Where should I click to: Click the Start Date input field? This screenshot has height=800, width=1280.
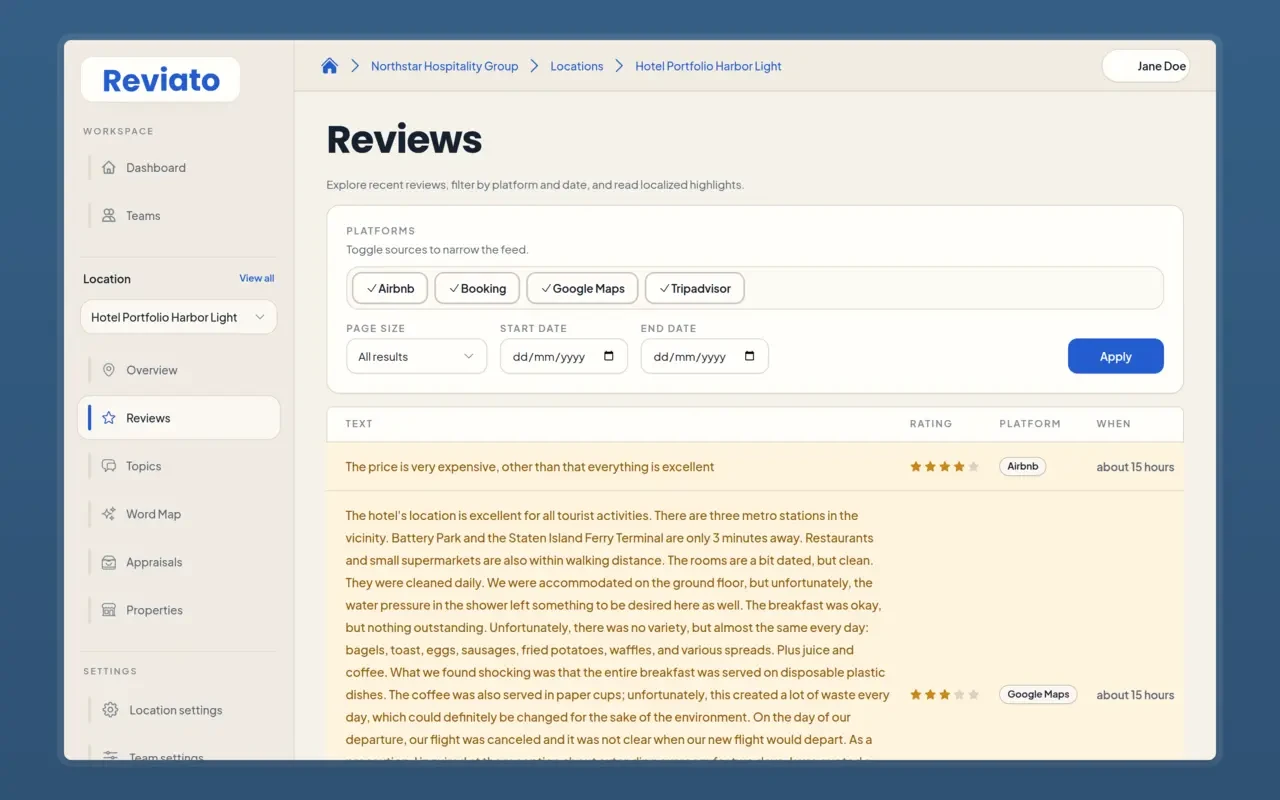(564, 357)
